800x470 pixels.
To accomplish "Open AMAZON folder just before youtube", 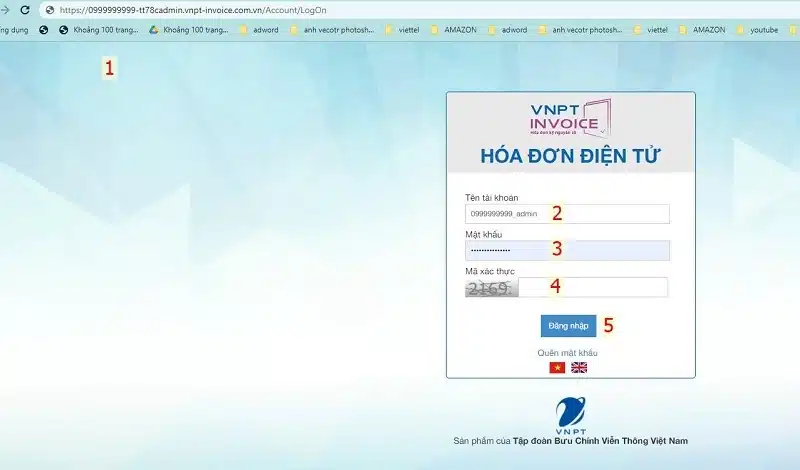I will 702,30.
